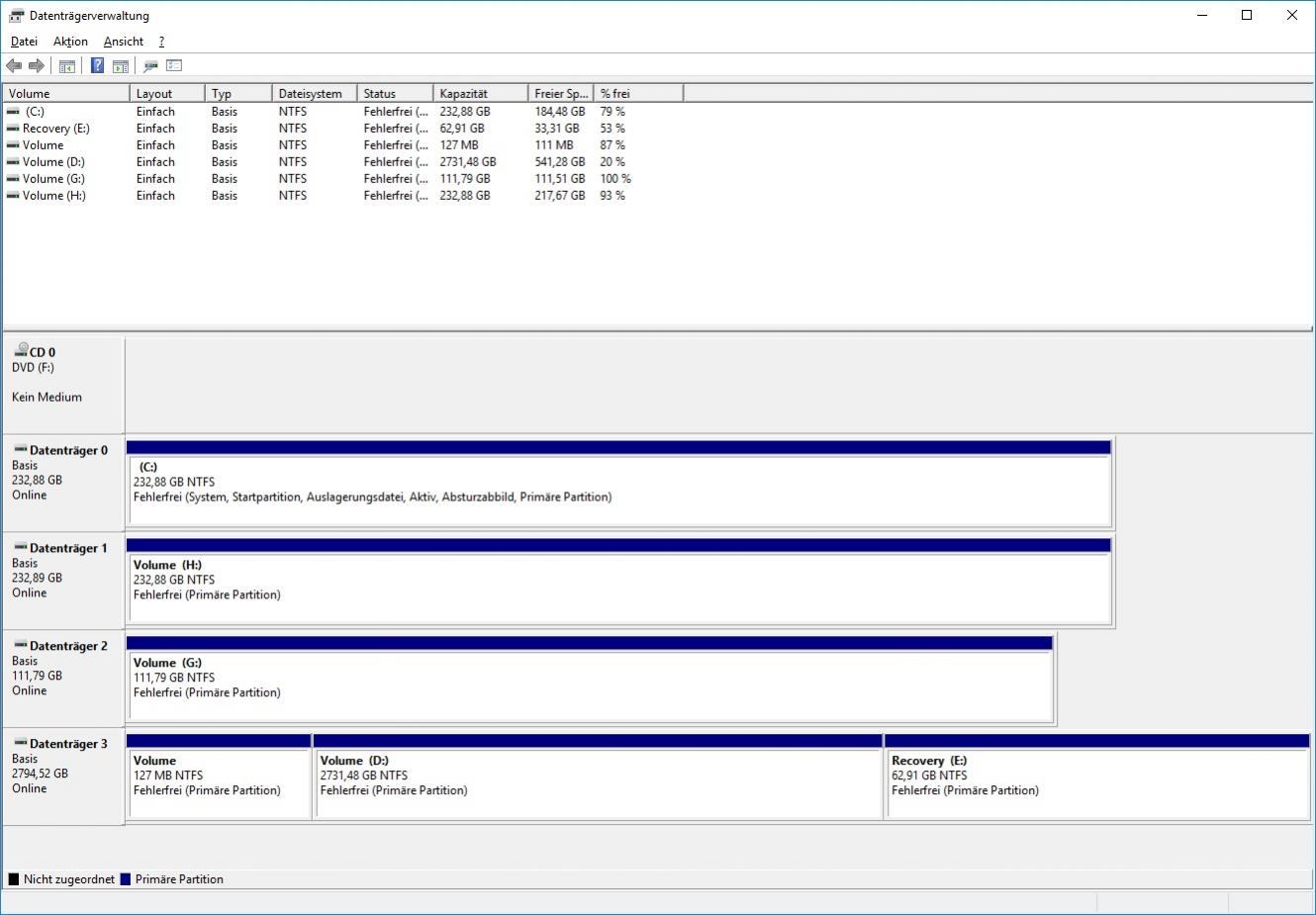Sort by the Dateisystem column header

(315, 93)
